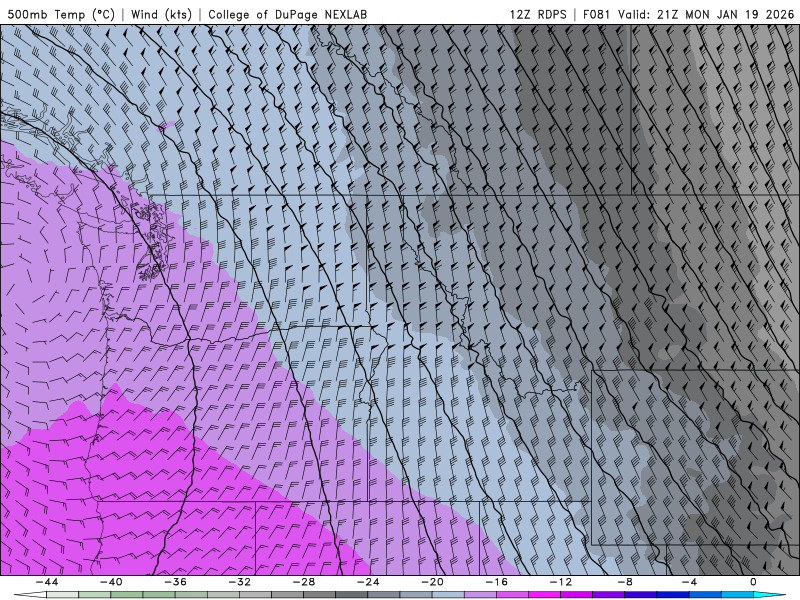Click the -40 colorbar tick label
This screenshot has height=600, width=800.
pos(111,582)
